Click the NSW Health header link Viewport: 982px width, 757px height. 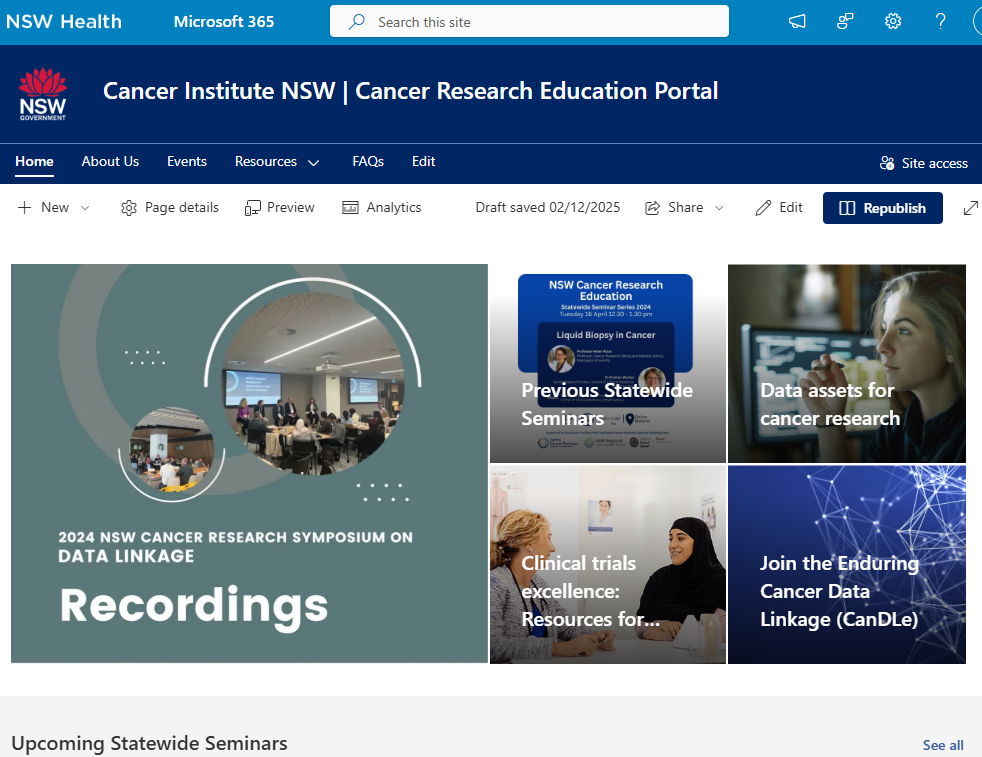click(x=64, y=21)
